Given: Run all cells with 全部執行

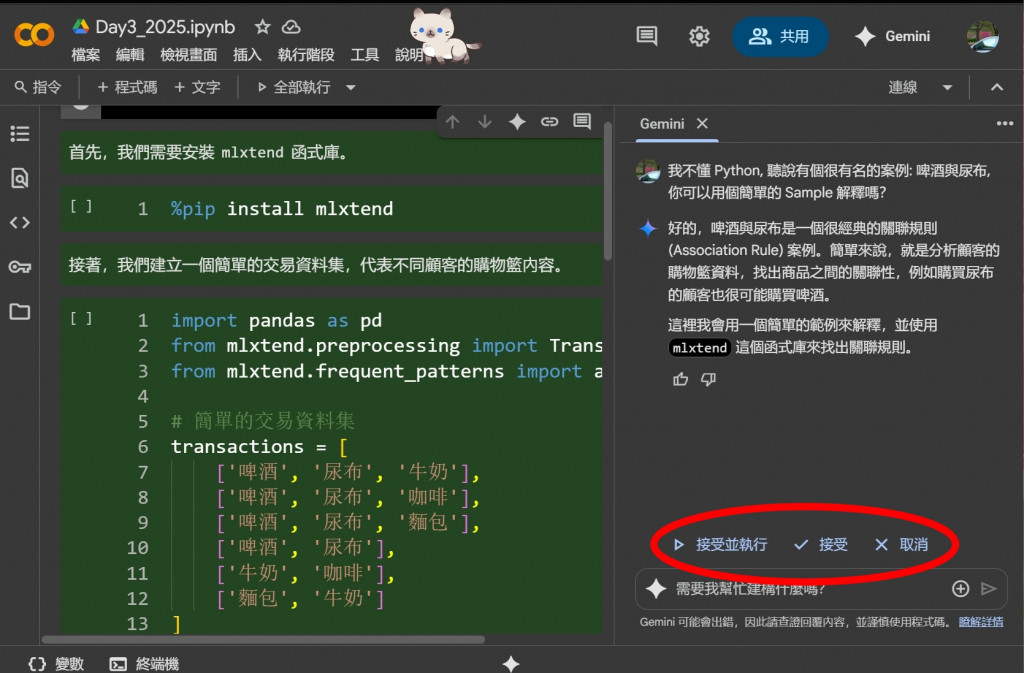Looking at the screenshot, I should [x=295, y=87].
